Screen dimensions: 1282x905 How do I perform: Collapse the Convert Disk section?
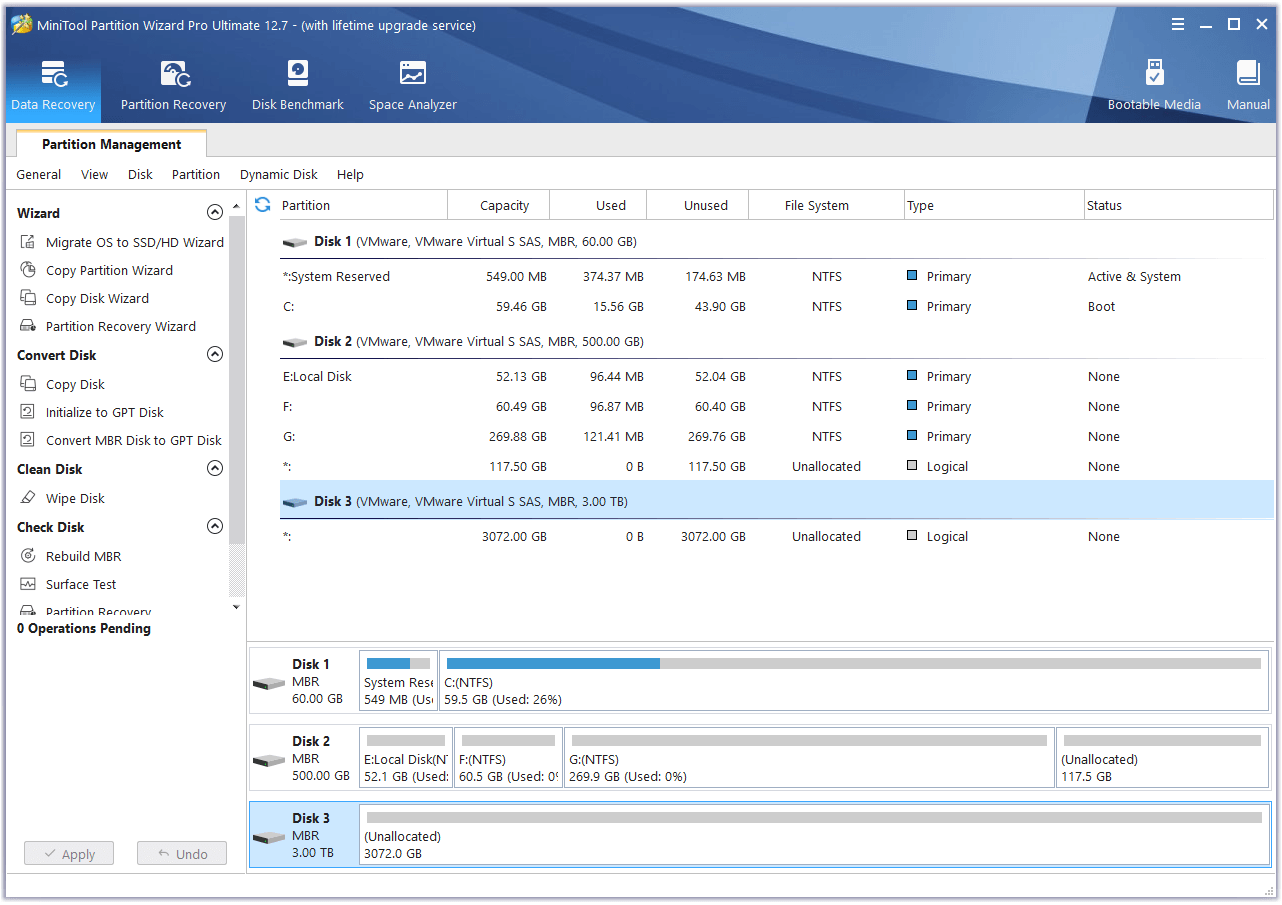click(x=214, y=354)
